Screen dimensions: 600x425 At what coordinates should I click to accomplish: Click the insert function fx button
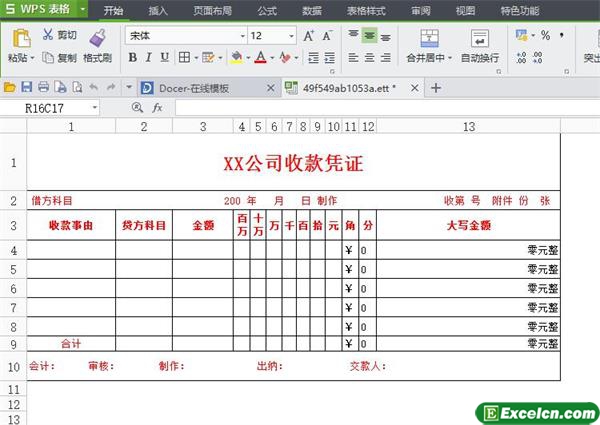coord(157,108)
